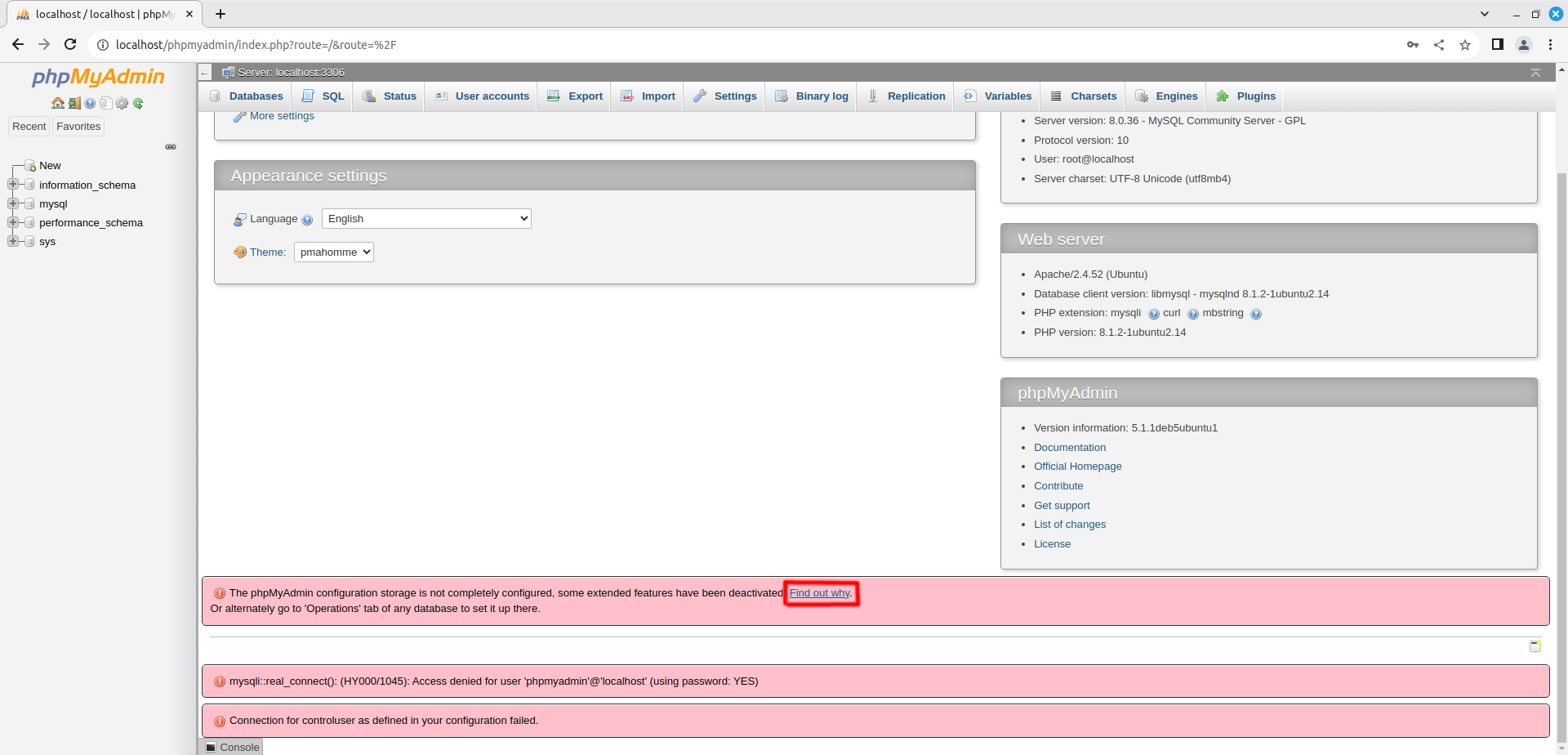This screenshot has width=1568, height=755.
Task: Click the link-with-main-panel chain icon
Action: tap(171, 147)
